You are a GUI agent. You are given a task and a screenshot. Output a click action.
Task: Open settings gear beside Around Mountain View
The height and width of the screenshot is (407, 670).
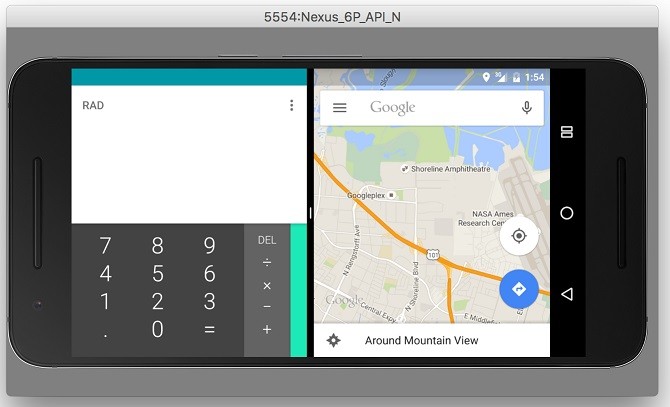[333, 340]
